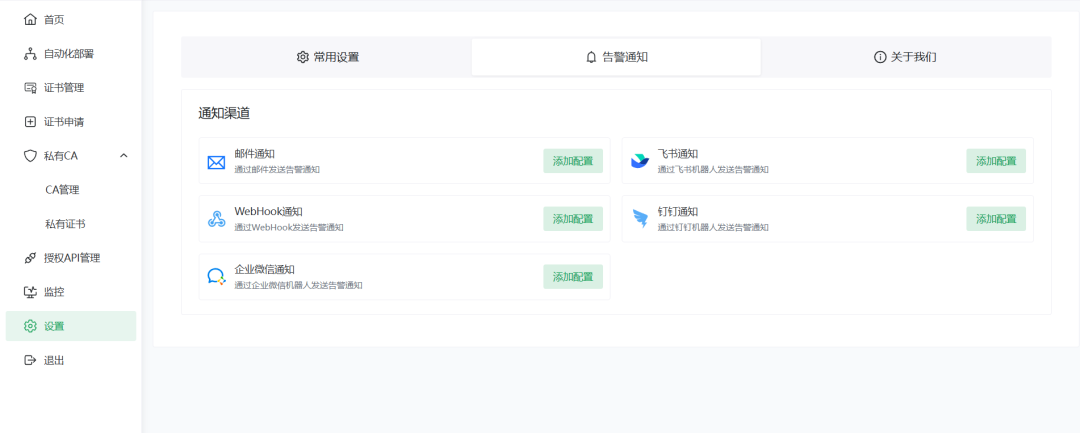Go to 首页 in sidebar
The height and width of the screenshot is (433, 1080).
(71, 19)
